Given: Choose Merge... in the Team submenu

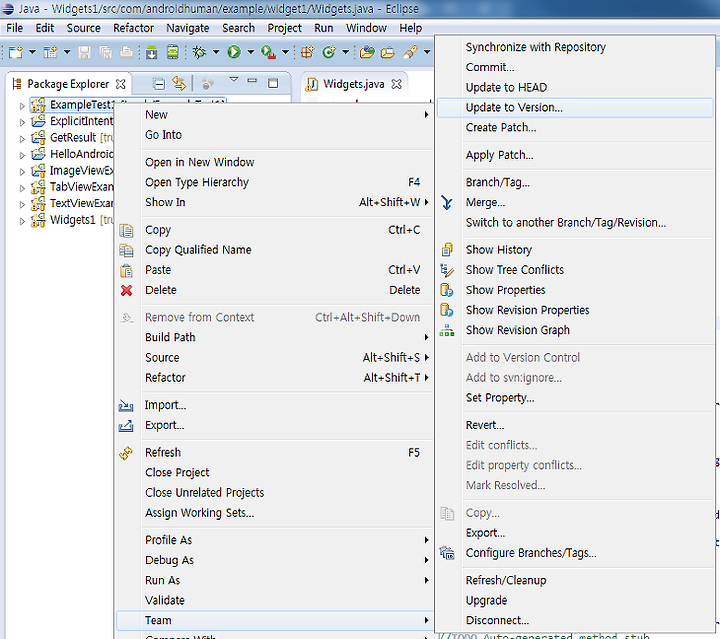Looking at the screenshot, I should 575,202.
